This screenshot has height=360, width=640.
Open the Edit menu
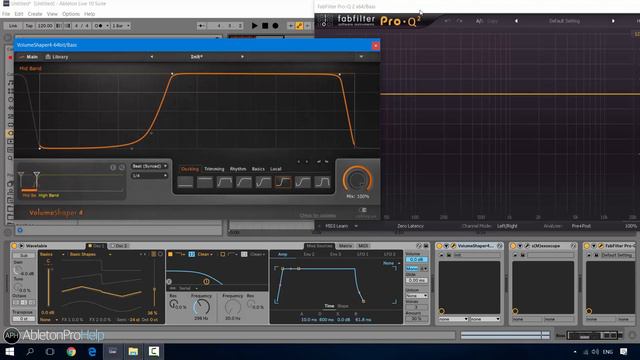[x=19, y=14]
